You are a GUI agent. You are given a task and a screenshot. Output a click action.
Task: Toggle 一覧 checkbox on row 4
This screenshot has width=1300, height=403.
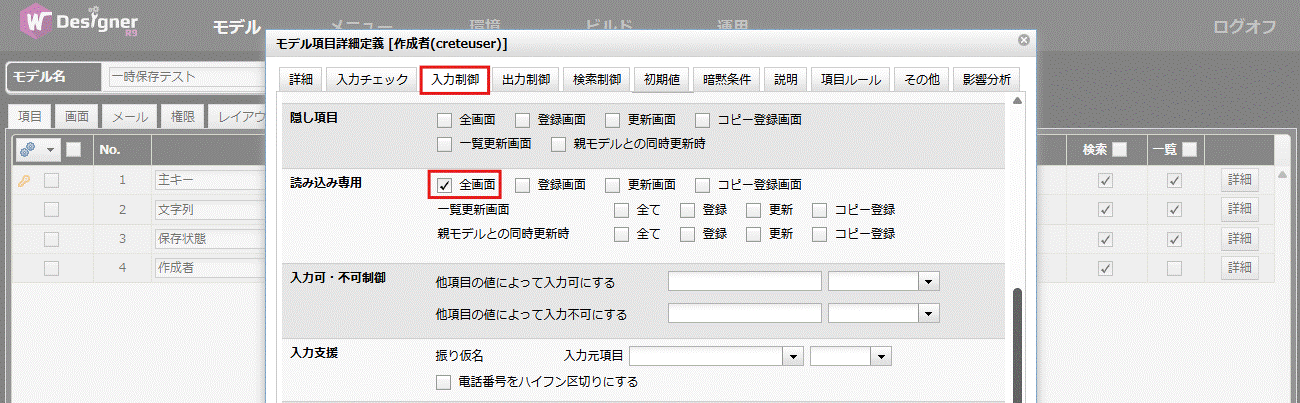(x=1175, y=268)
